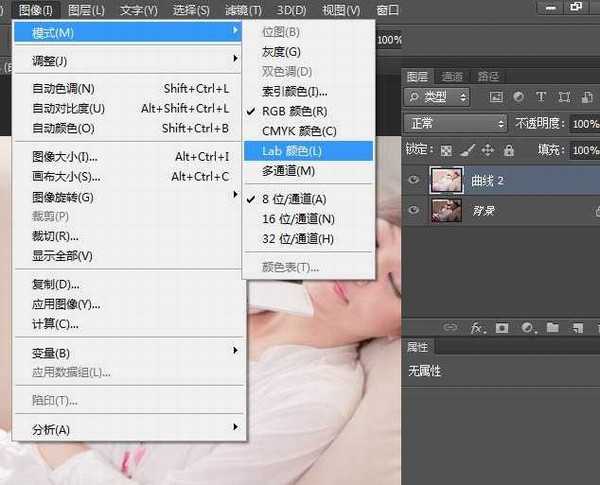
Task: Click the text layer filter icon
Action: (541, 97)
